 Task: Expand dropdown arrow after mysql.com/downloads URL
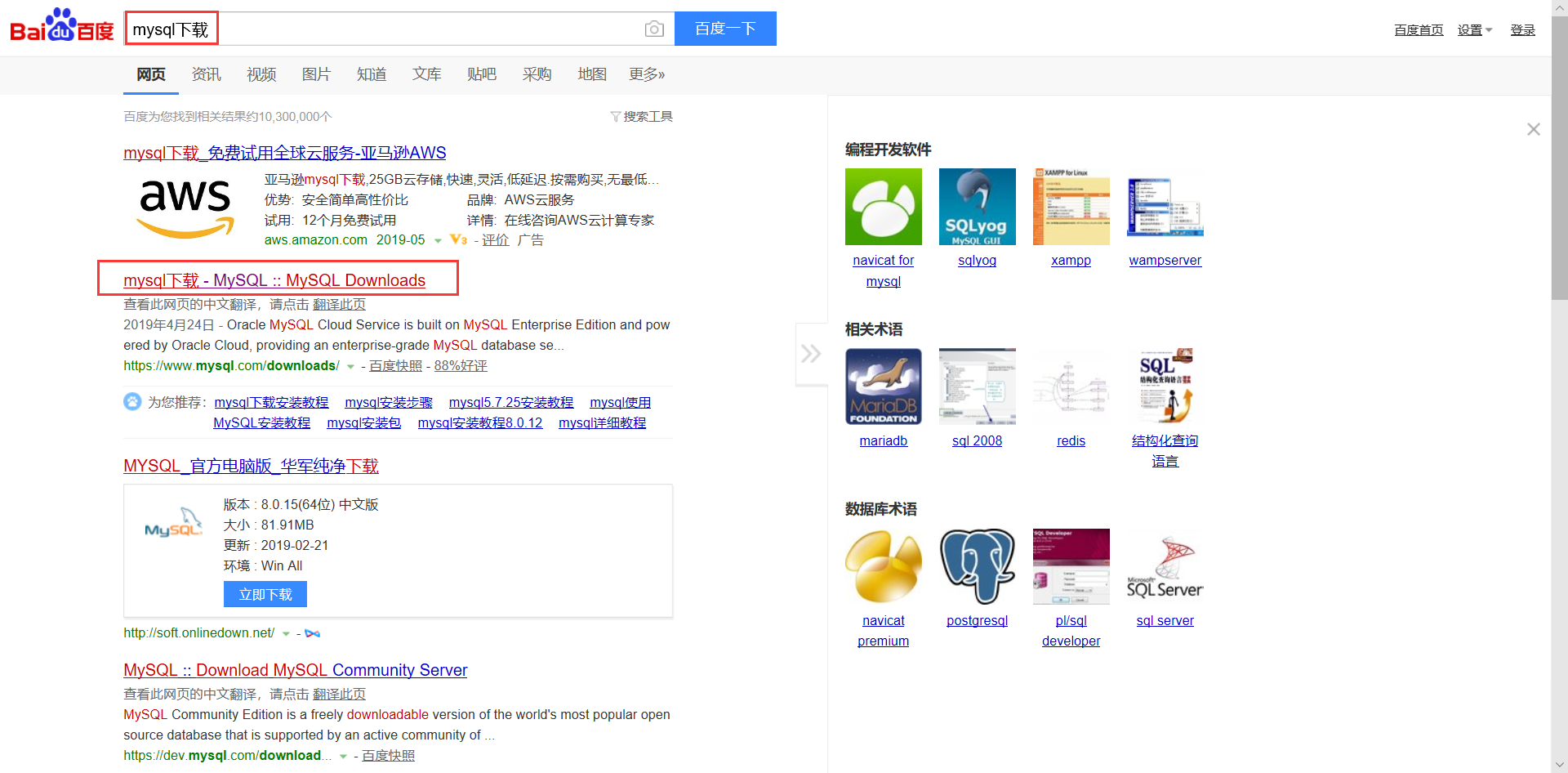(350, 367)
